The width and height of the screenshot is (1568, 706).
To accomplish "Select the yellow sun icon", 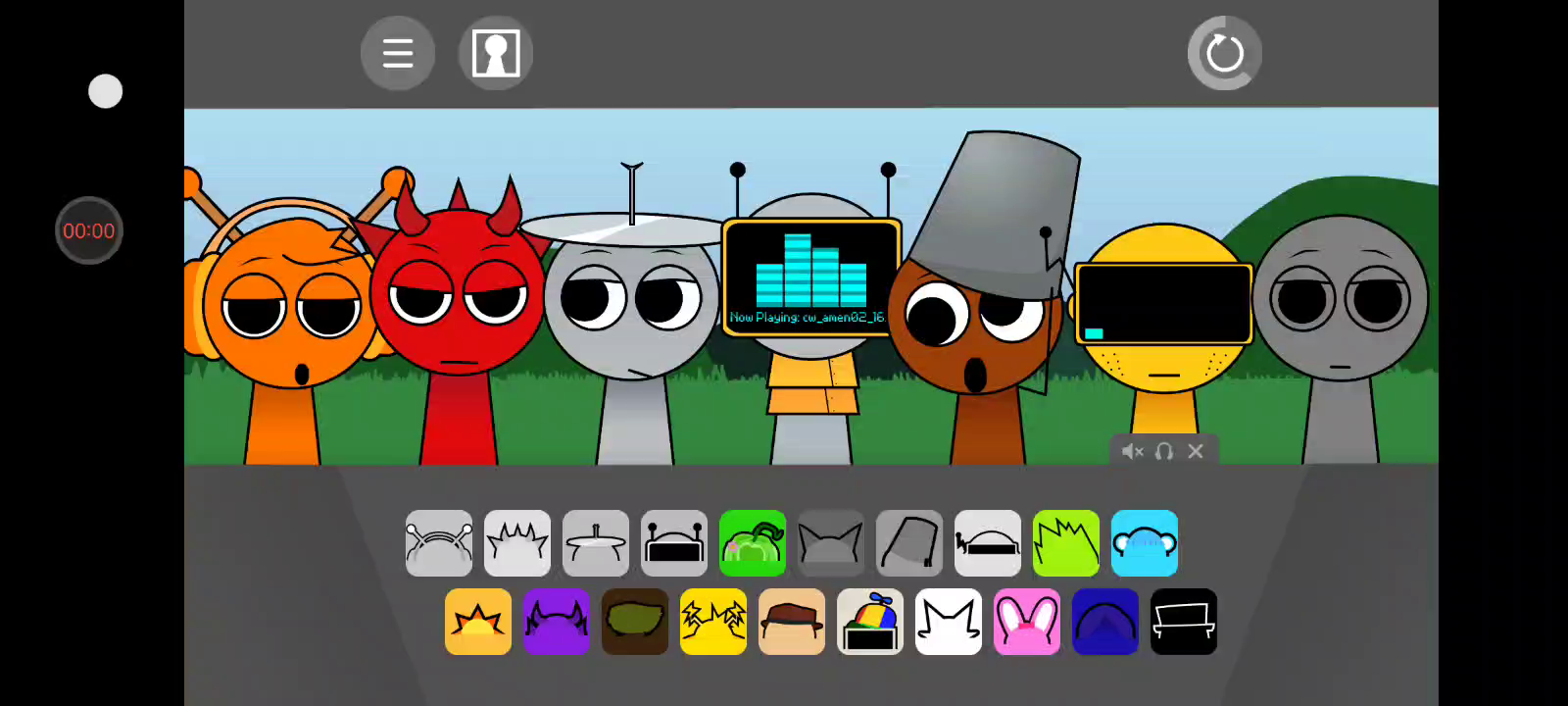I will click(478, 622).
